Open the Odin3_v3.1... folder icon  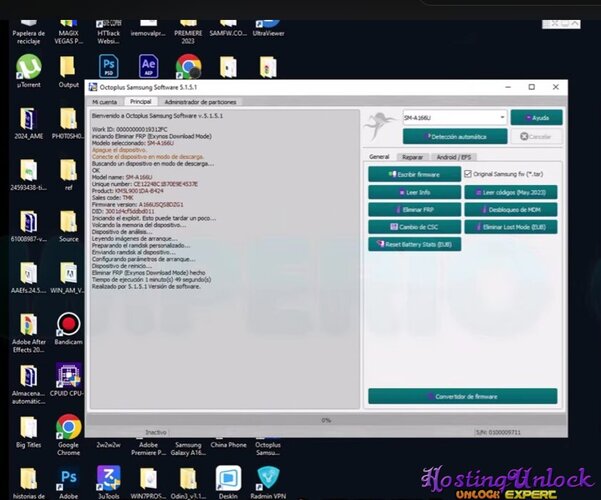pyautogui.click(x=188, y=482)
